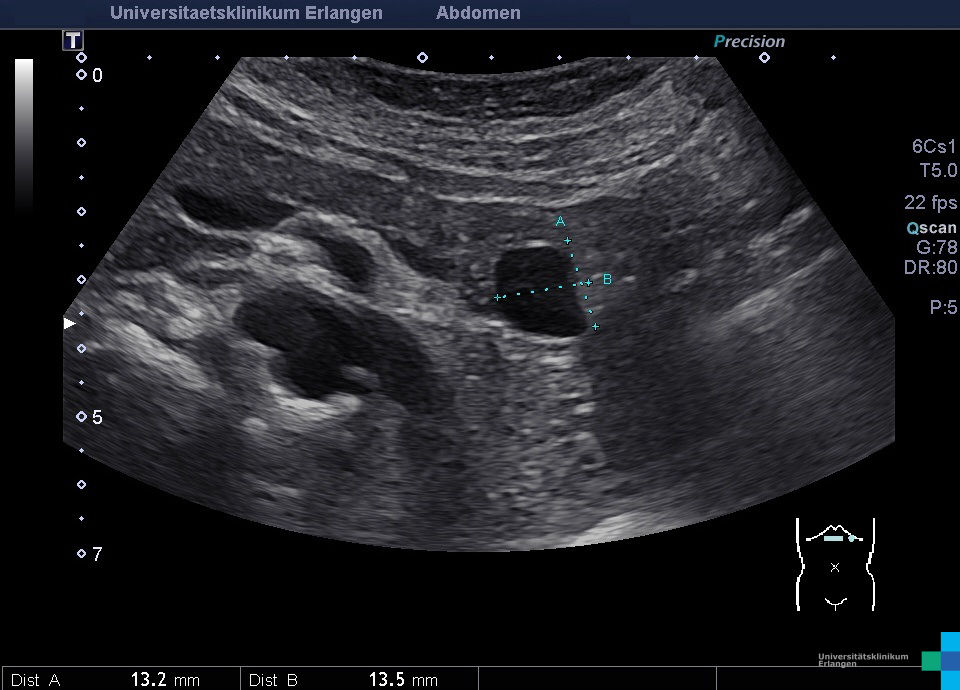
Task: Toggle the Precision imaging indicator
Action: (x=749, y=42)
